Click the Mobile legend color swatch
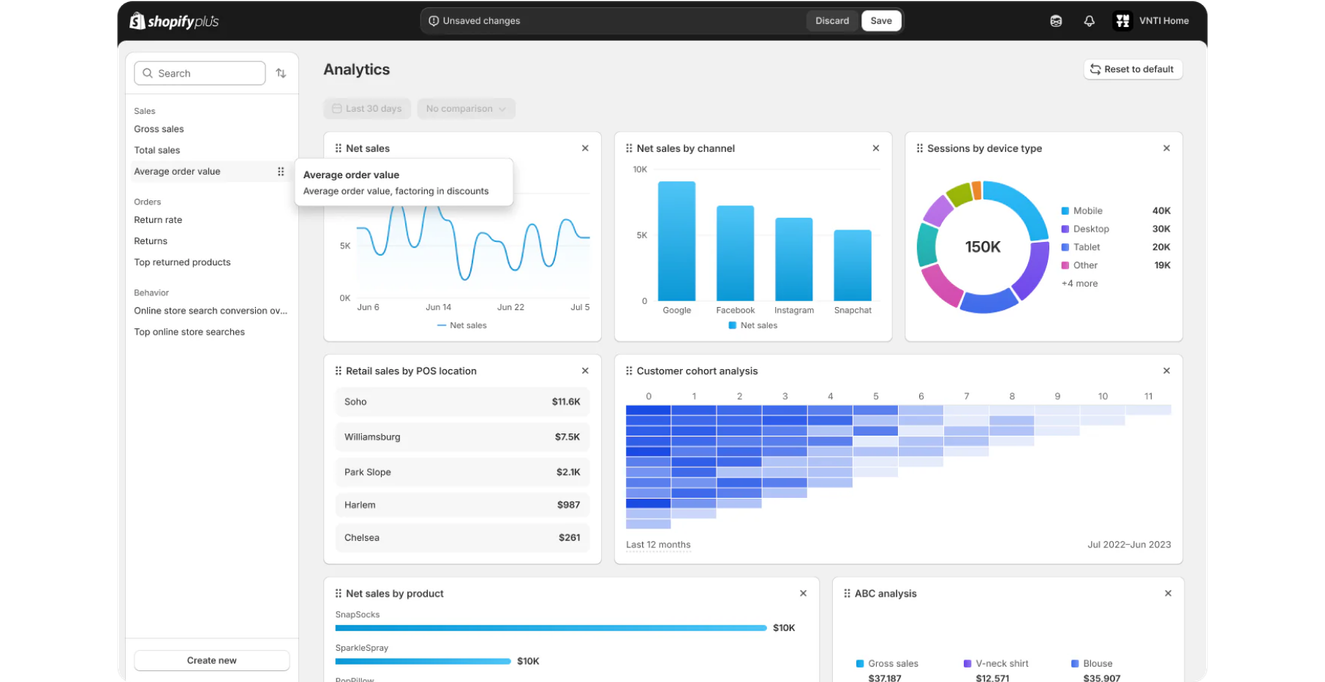The image size is (1325, 682). tap(1065, 211)
